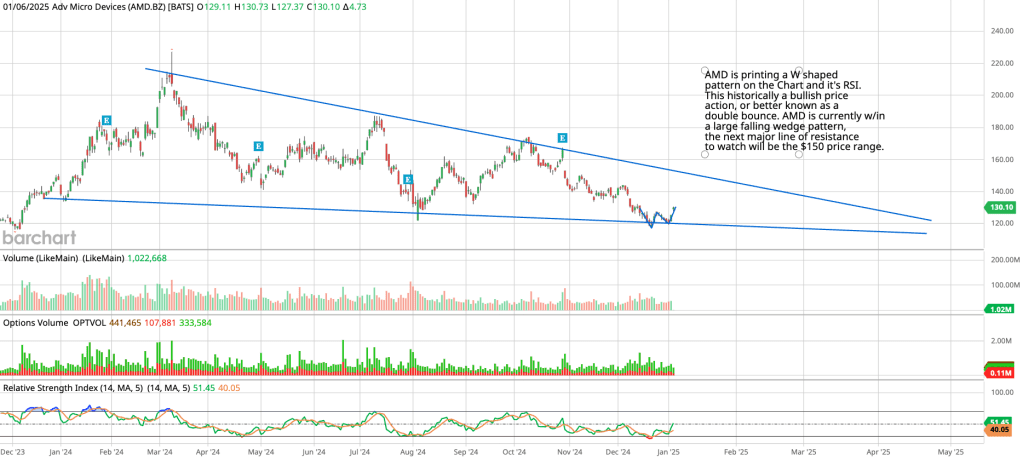Click the Adv Micro Devices (AMD.BZ) title

click(109, 5)
